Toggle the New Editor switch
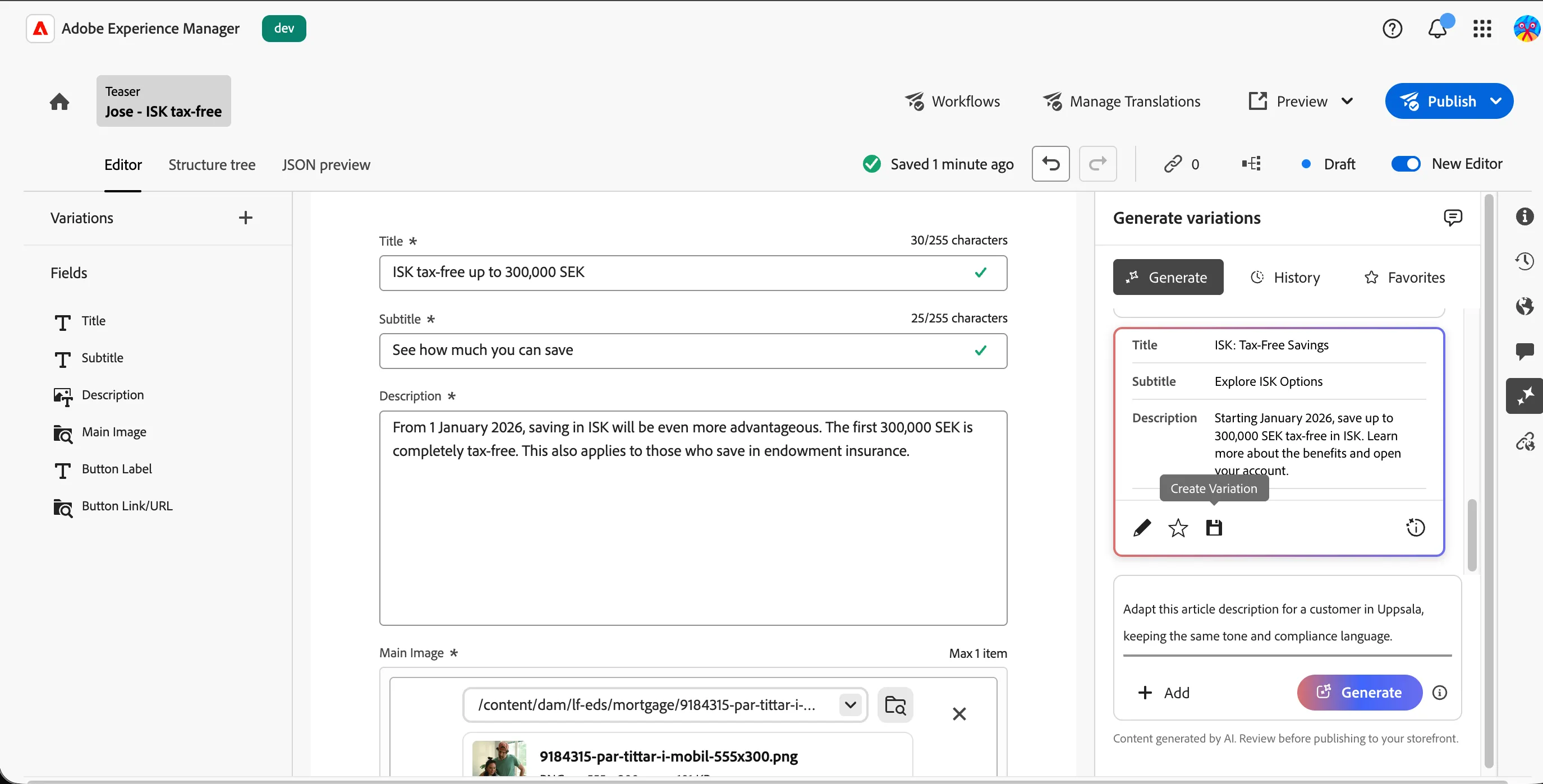Screen dimensions: 1543x784 point(1405,163)
